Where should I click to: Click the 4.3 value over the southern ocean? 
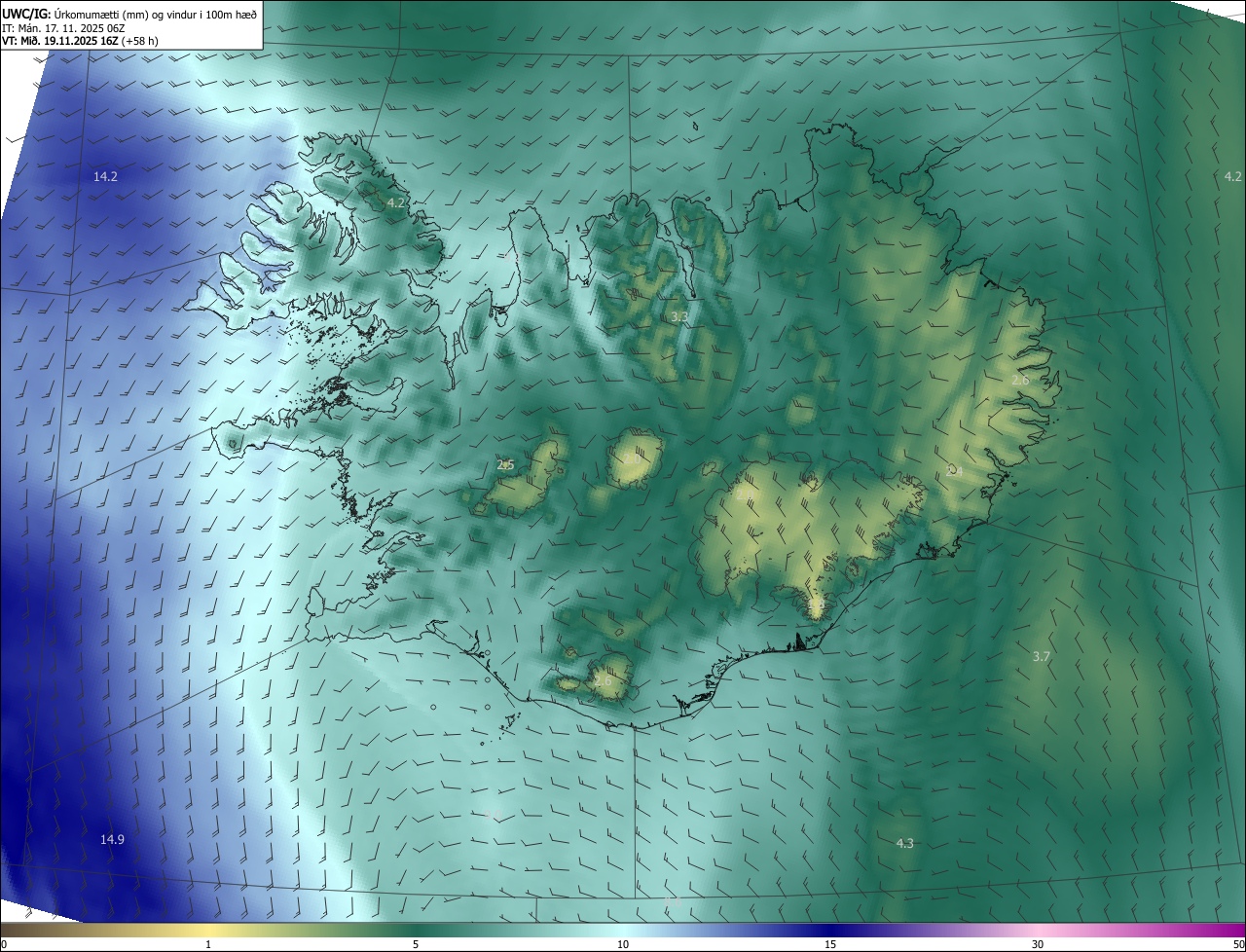[x=904, y=843]
